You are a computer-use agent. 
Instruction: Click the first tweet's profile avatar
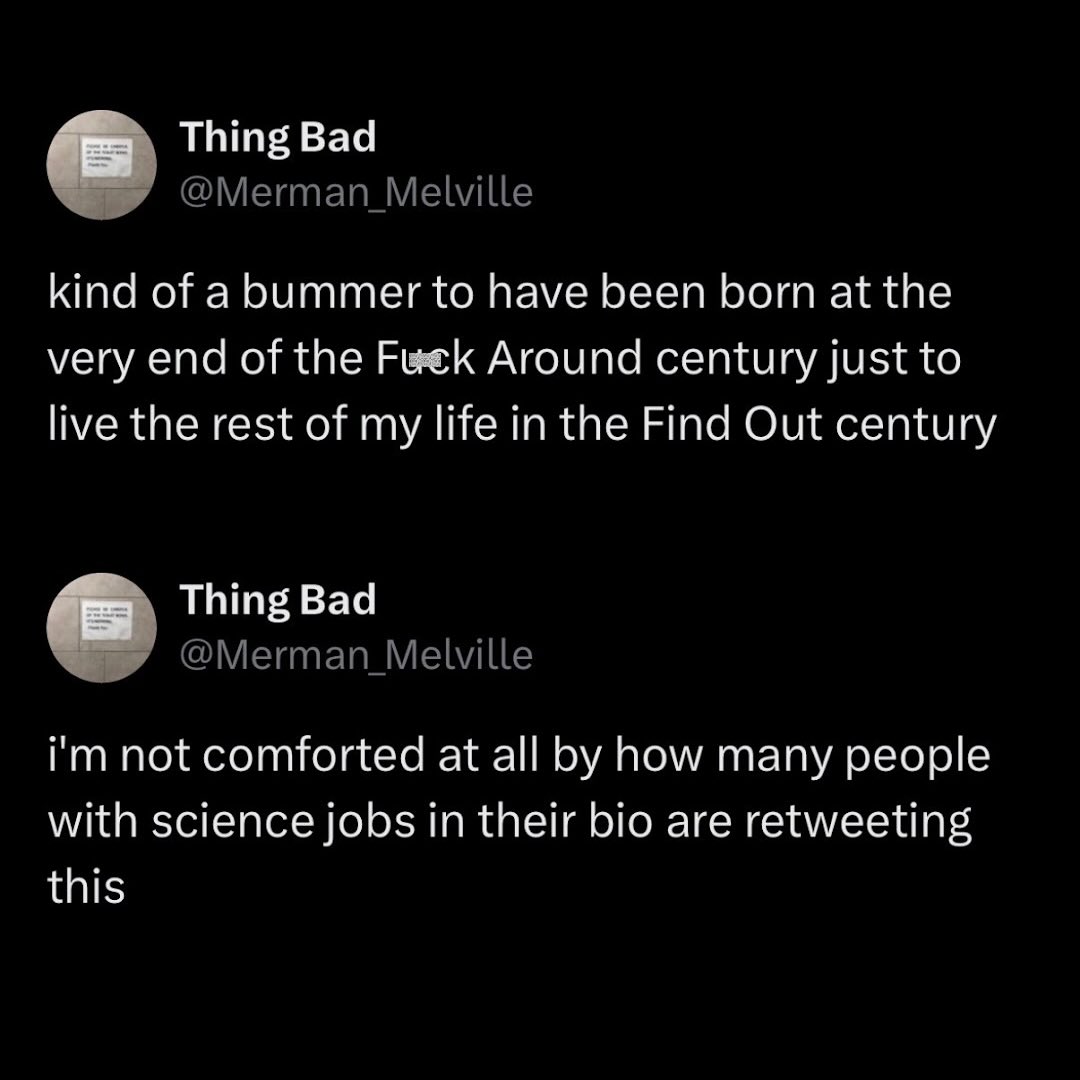[x=102, y=165]
